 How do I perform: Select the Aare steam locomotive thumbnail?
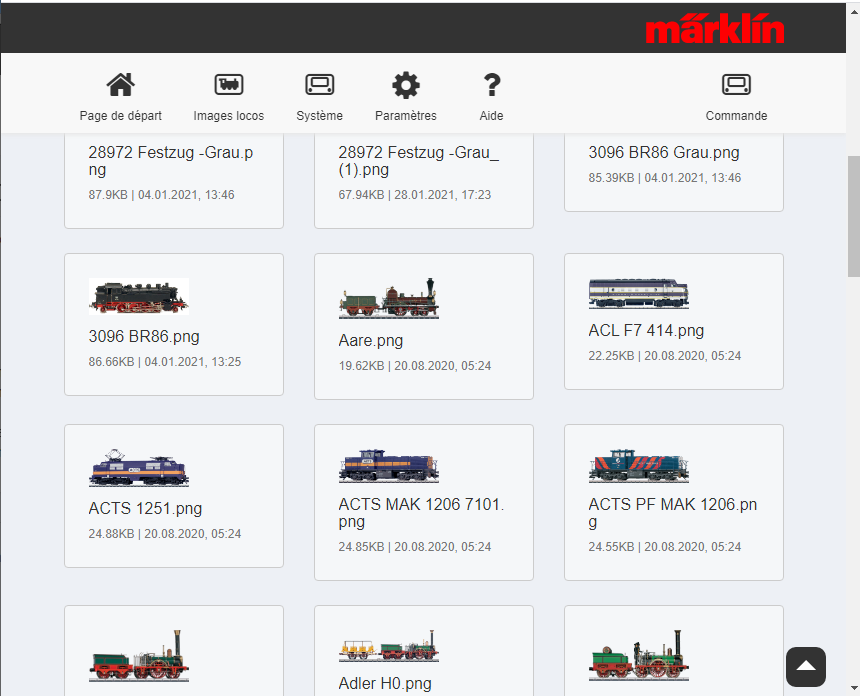[x=389, y=298]
